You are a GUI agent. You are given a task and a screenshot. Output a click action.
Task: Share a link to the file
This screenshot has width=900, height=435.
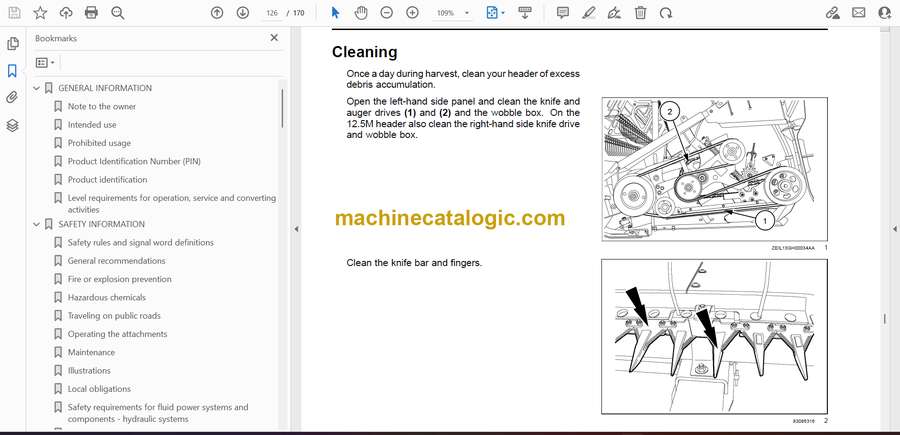point(833,13)
